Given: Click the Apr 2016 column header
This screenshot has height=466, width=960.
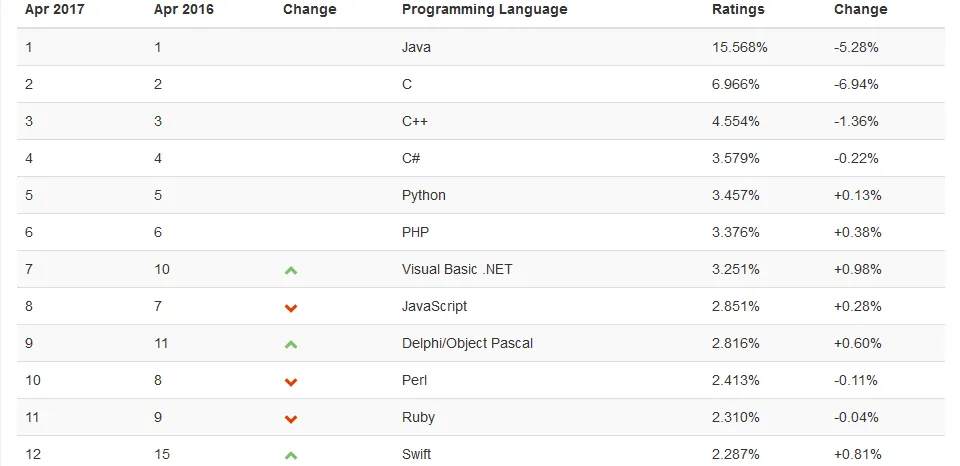Looking at the screenshot, I should [182, 9].
